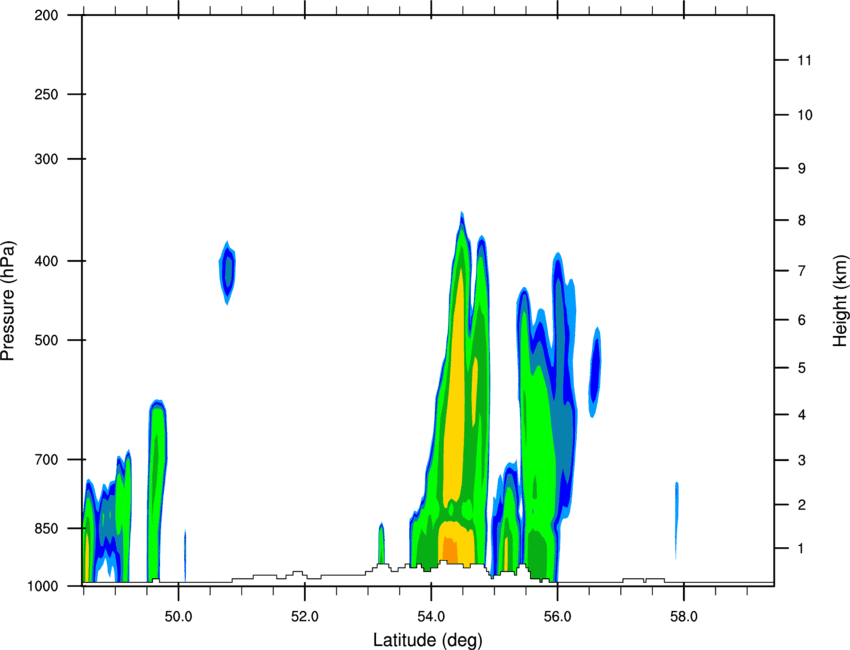Click the 9 km height label
850x650 pixels.
[802, 169]
